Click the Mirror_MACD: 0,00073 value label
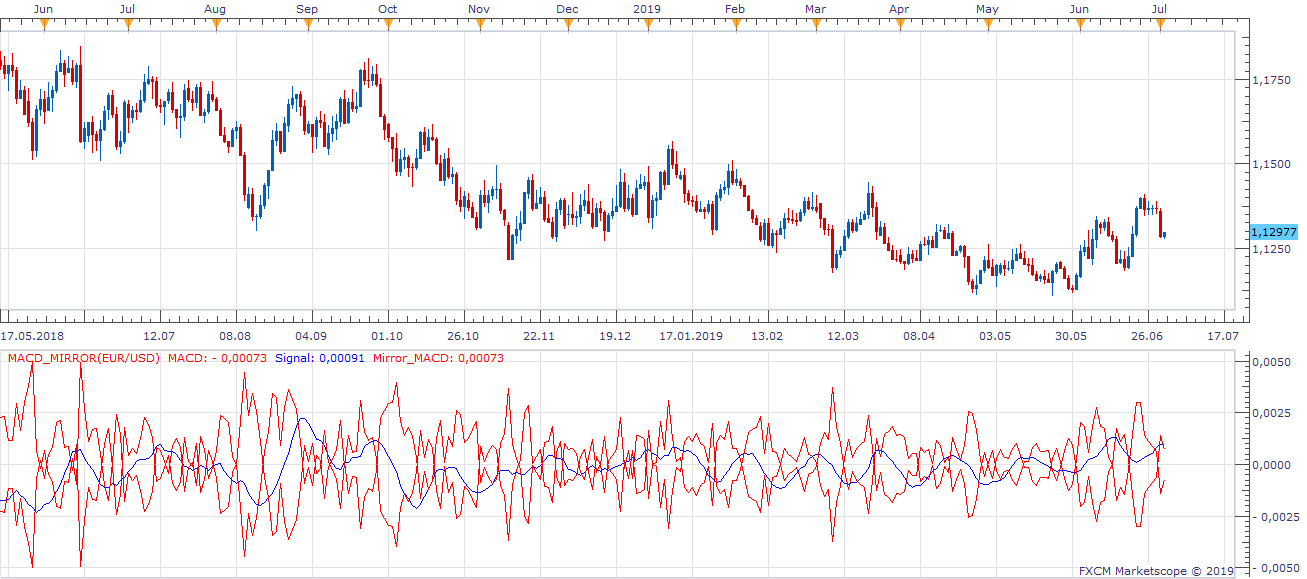 pyautogui.click(x=438, y=358)
